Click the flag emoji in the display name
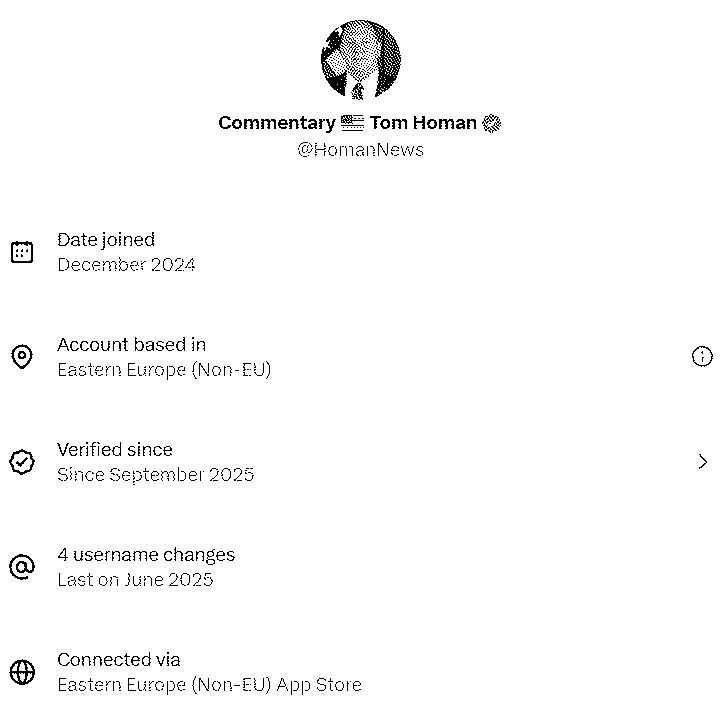 tap(352, 123)
